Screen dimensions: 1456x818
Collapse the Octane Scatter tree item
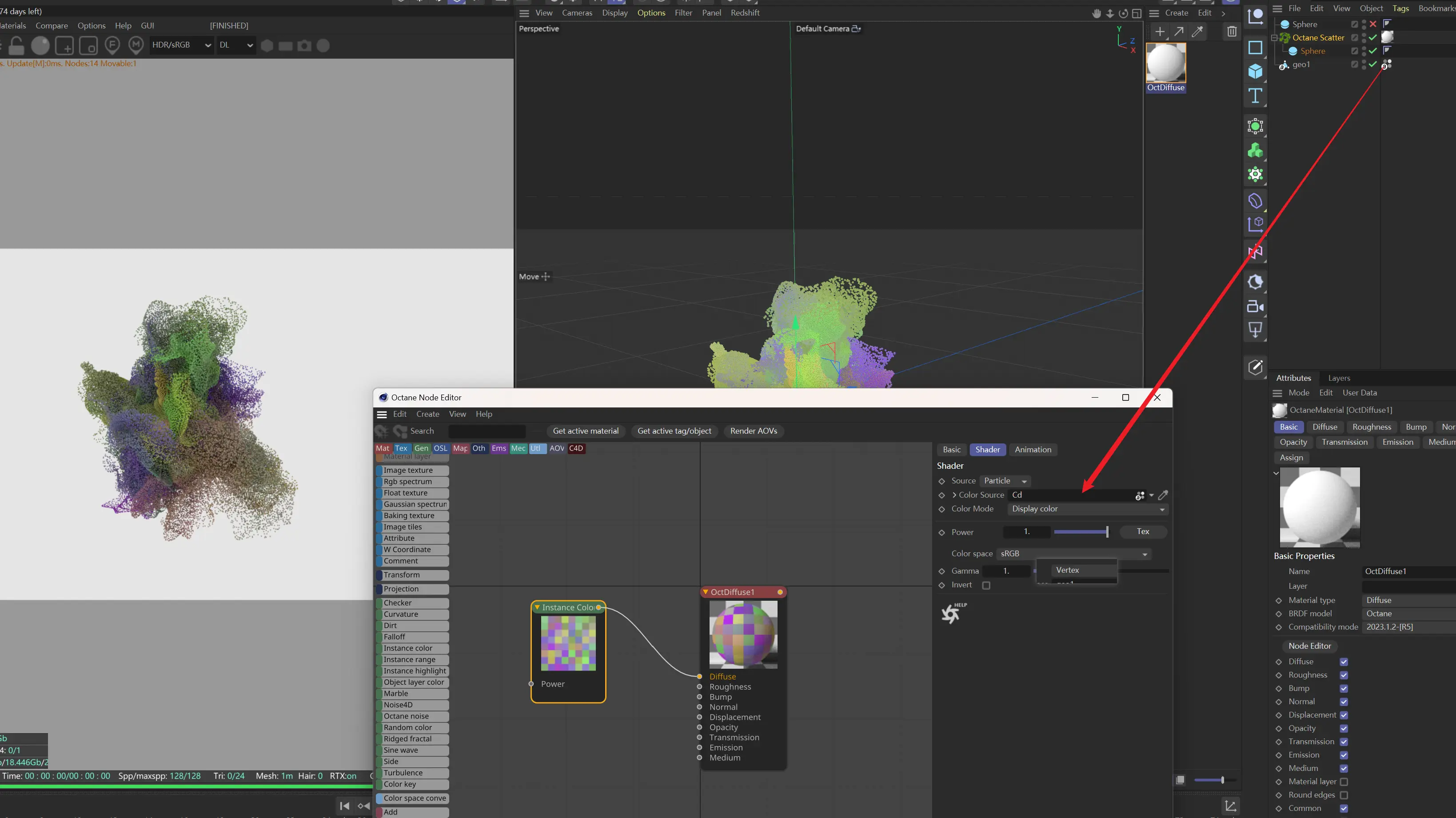click(1274, 38)
